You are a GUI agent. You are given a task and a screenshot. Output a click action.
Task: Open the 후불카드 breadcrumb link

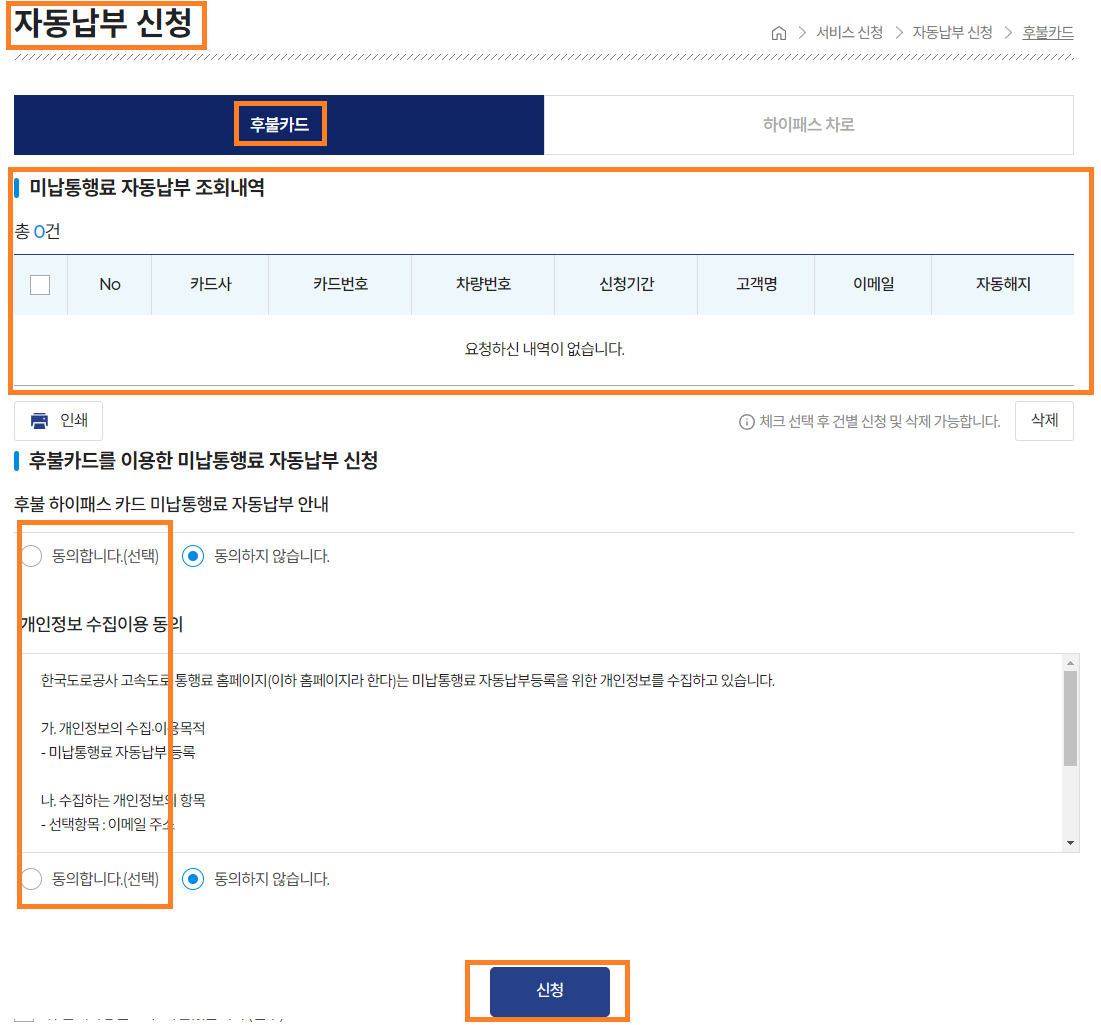[x=1048, y=32]
